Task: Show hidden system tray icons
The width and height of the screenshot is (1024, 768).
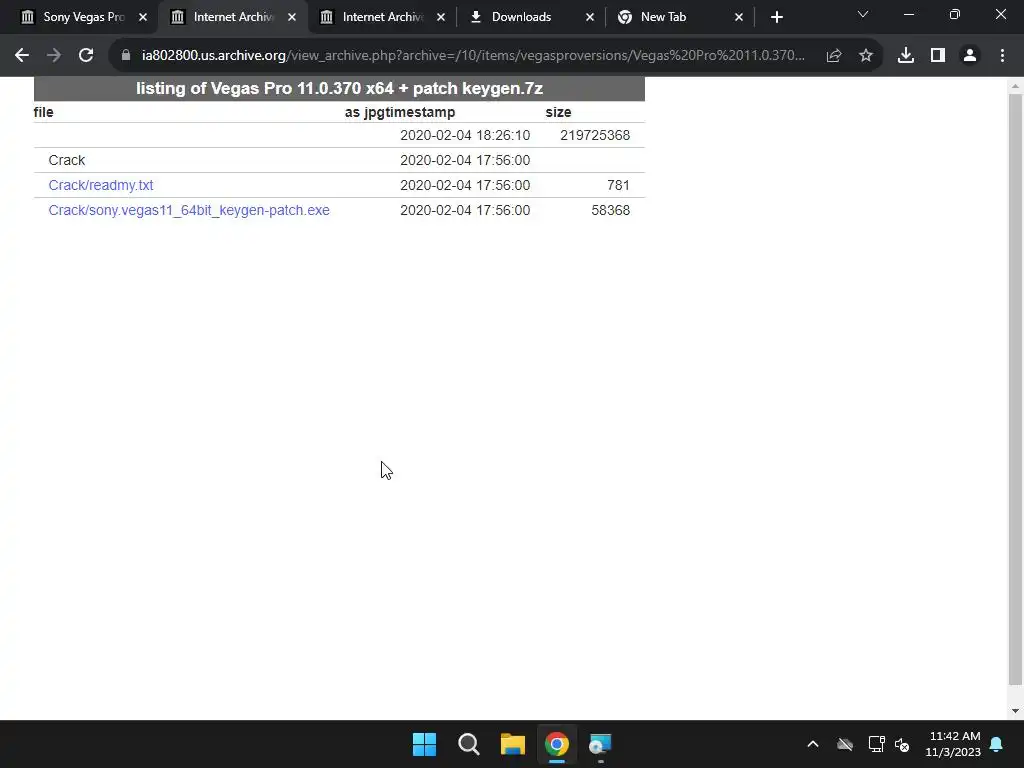Action: click(x=813, y=744)
